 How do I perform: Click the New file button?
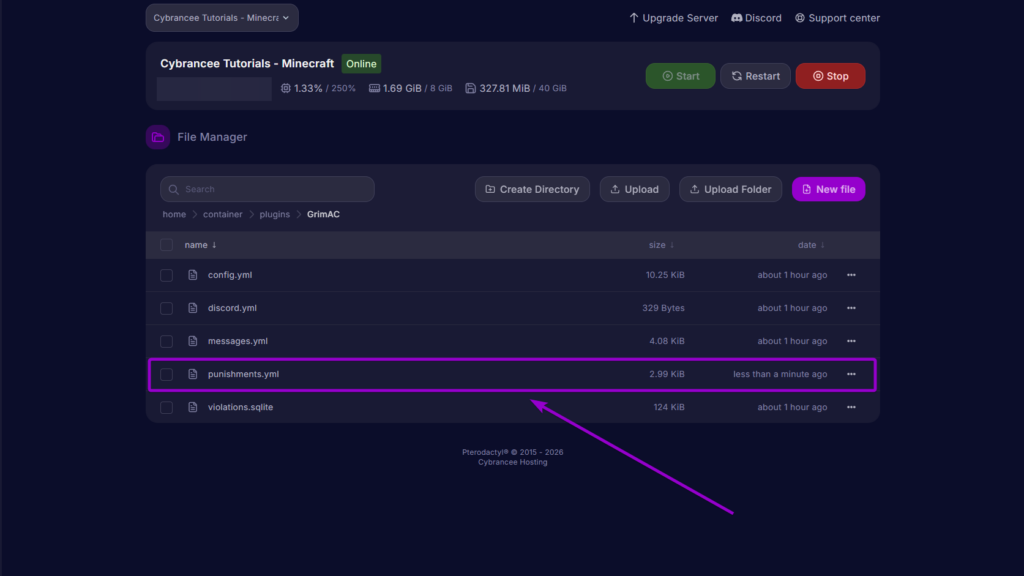828,189
